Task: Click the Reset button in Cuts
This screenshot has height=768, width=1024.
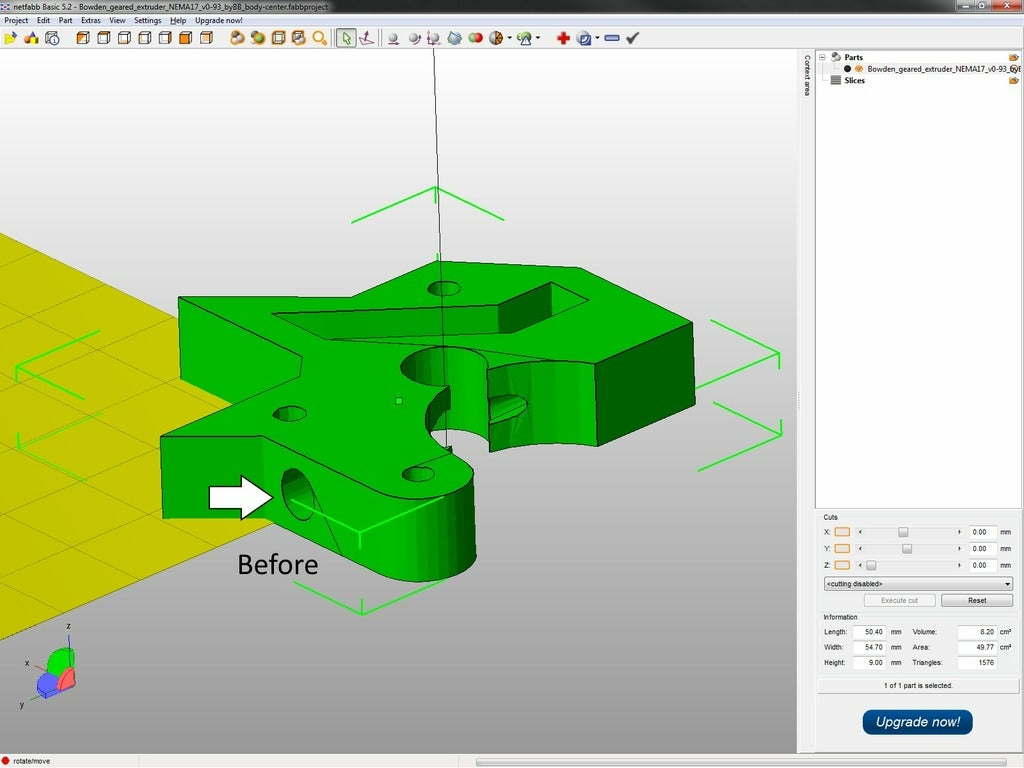Action: [x=977, y=600]
